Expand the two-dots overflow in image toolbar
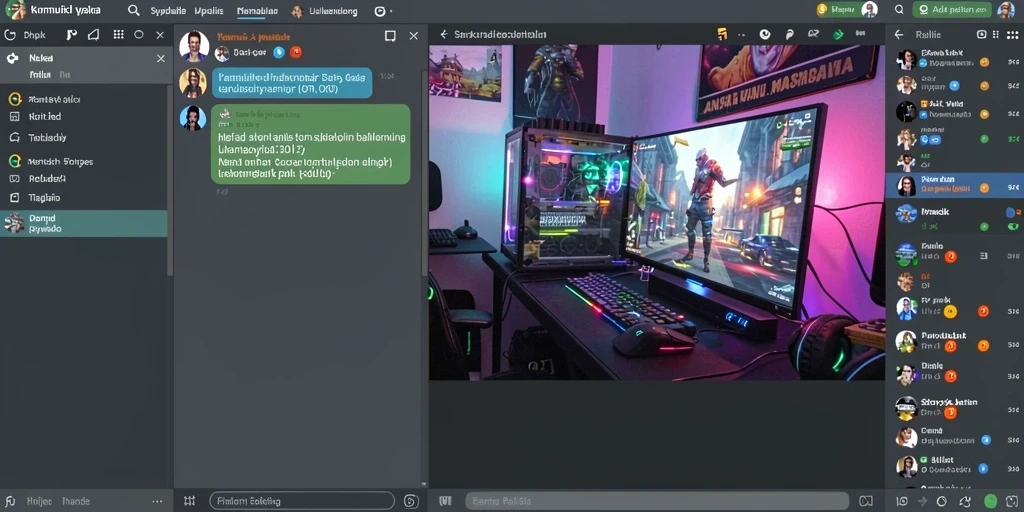 coord(741,35)
